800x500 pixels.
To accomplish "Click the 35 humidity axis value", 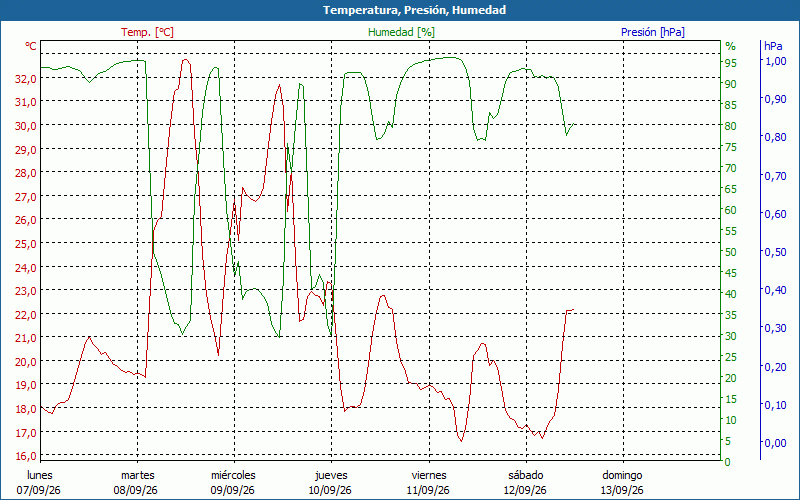I will (x=731, y=315).
